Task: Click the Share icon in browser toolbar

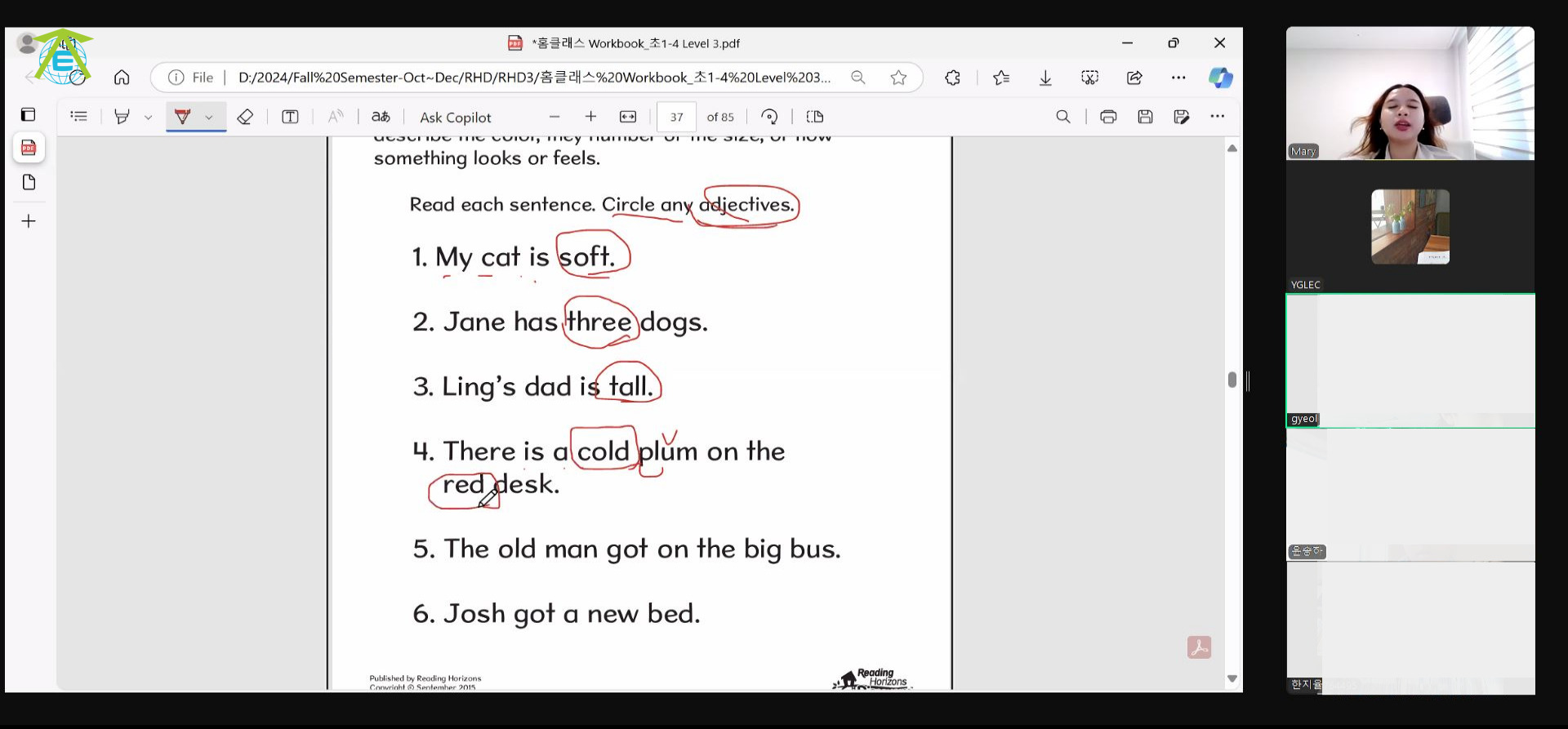Action: click(x=1134, y=78)
